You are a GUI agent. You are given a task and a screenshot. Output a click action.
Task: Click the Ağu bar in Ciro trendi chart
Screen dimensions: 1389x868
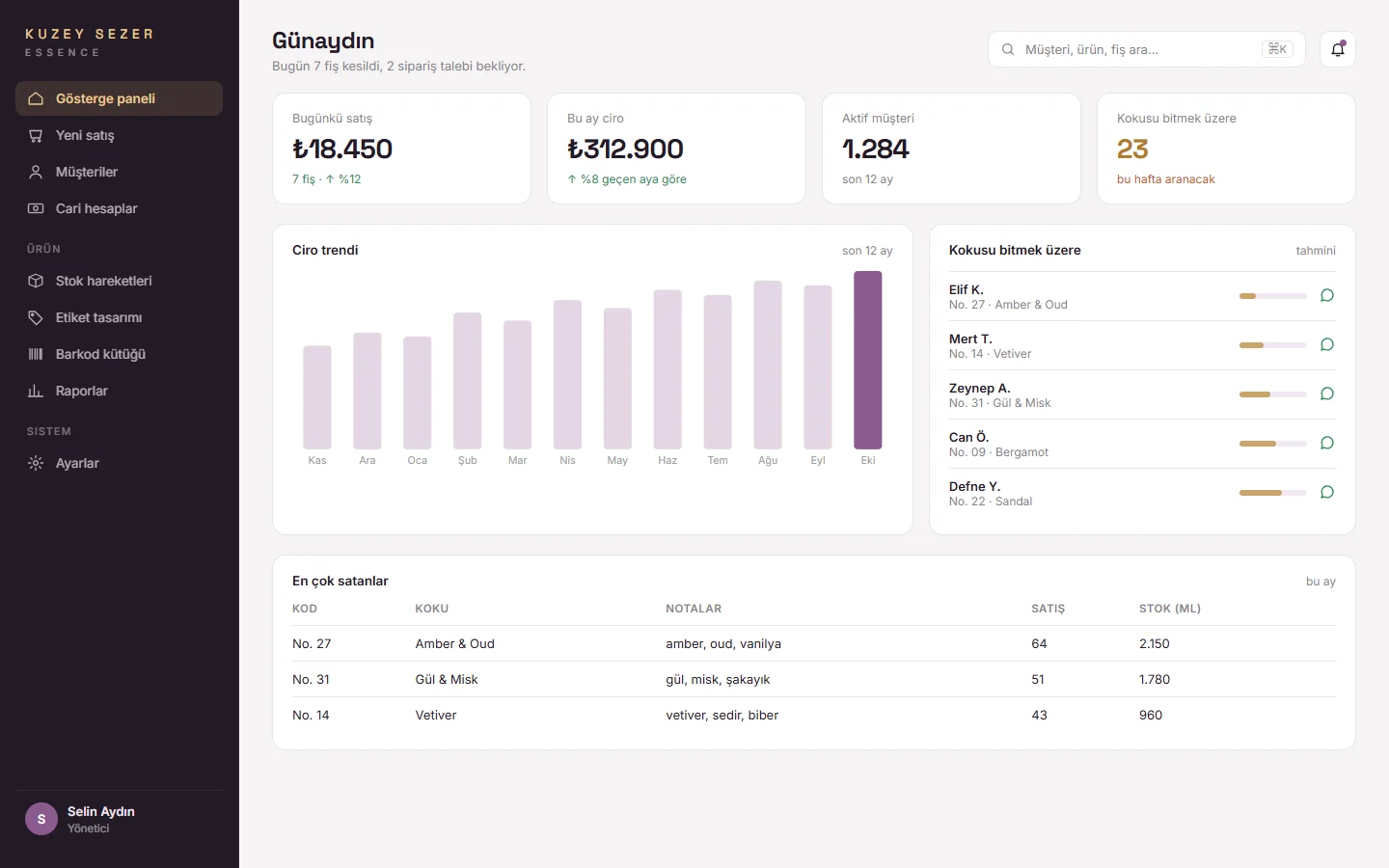tap(768, 365)
